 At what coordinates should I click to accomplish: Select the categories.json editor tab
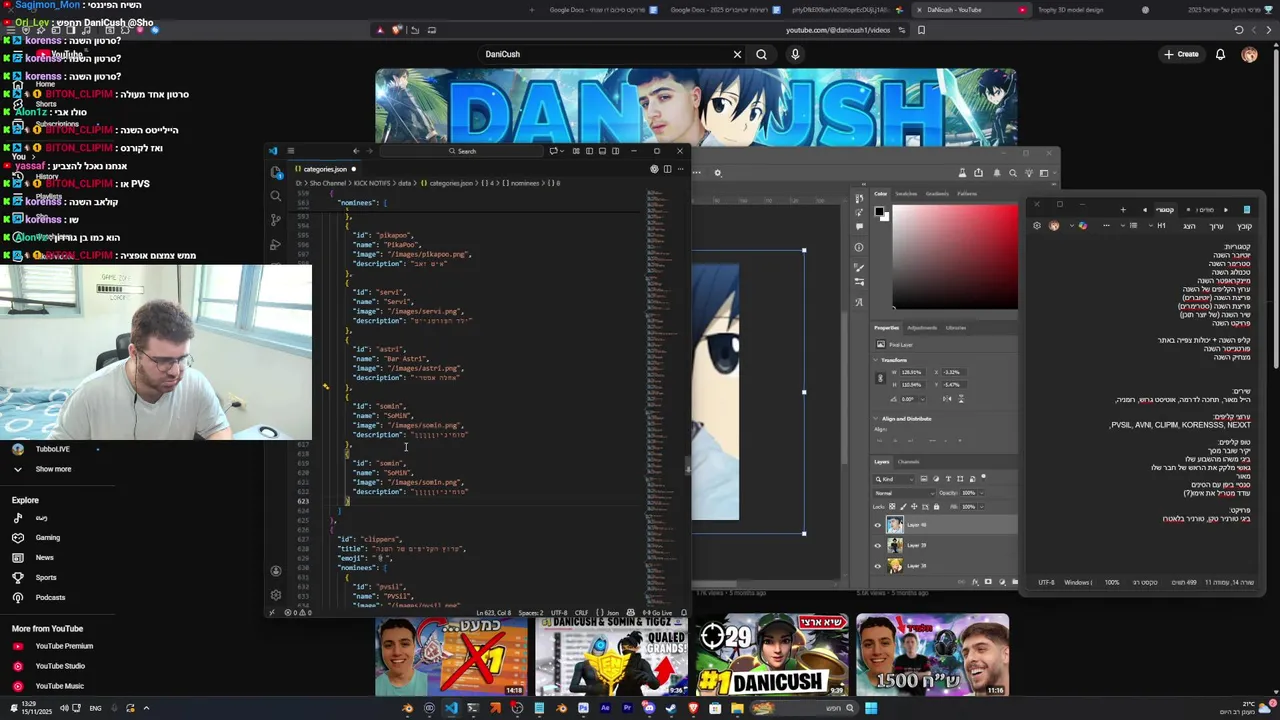[x=325, y=169]
